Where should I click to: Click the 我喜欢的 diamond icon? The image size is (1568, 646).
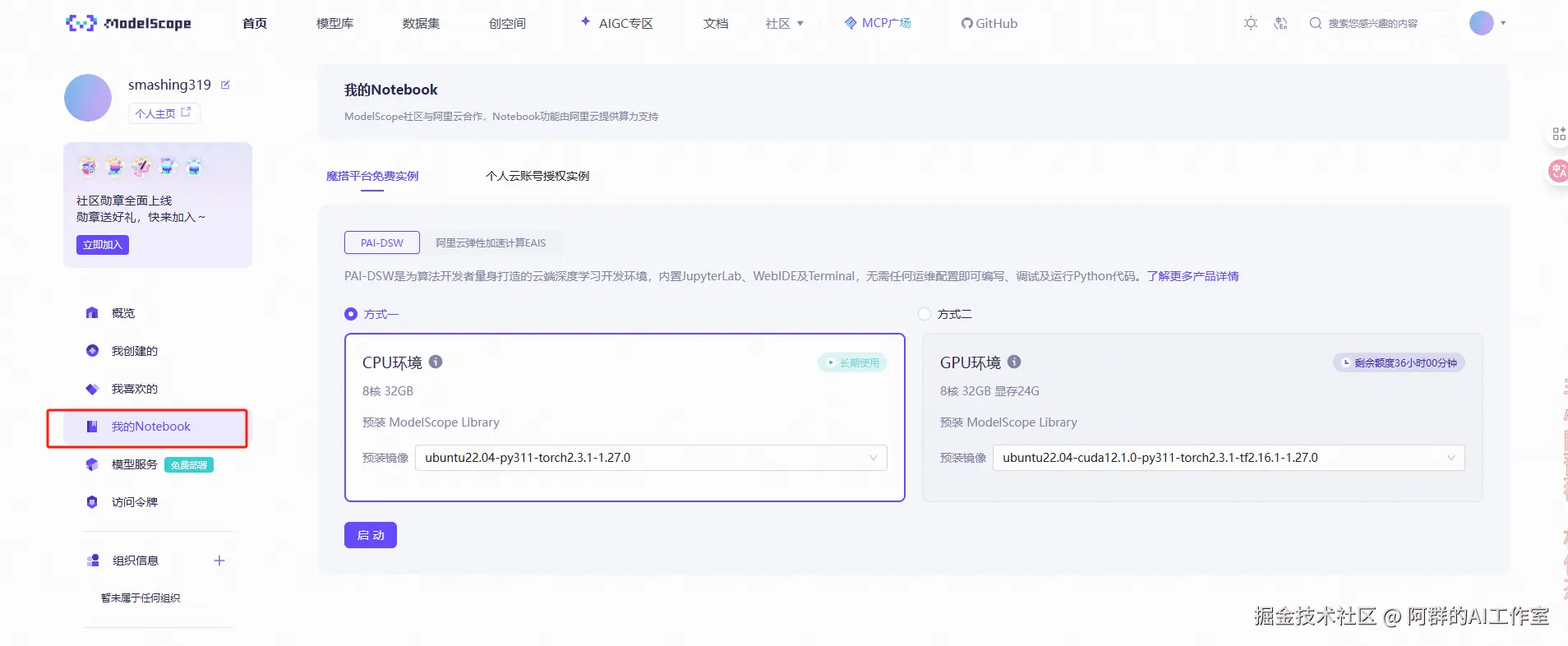[92, 389]
